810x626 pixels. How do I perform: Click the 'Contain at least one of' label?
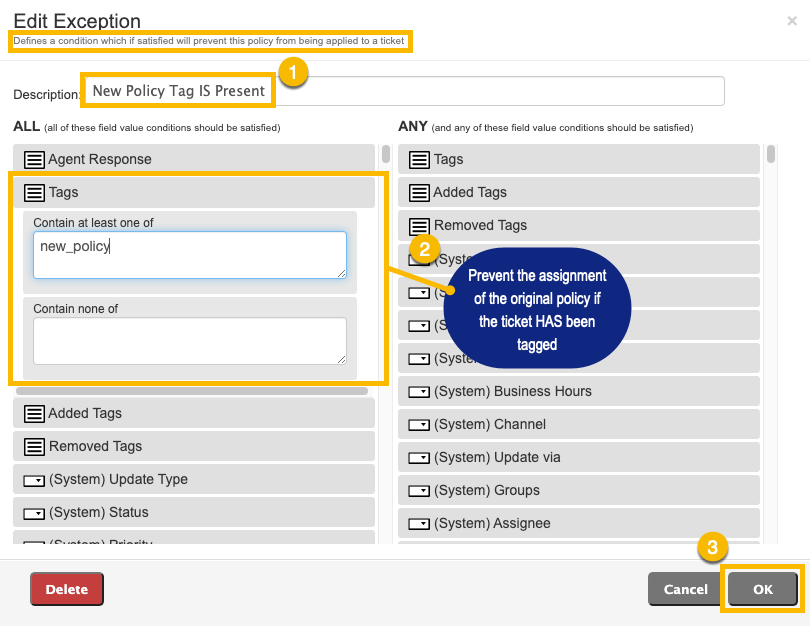94,223
